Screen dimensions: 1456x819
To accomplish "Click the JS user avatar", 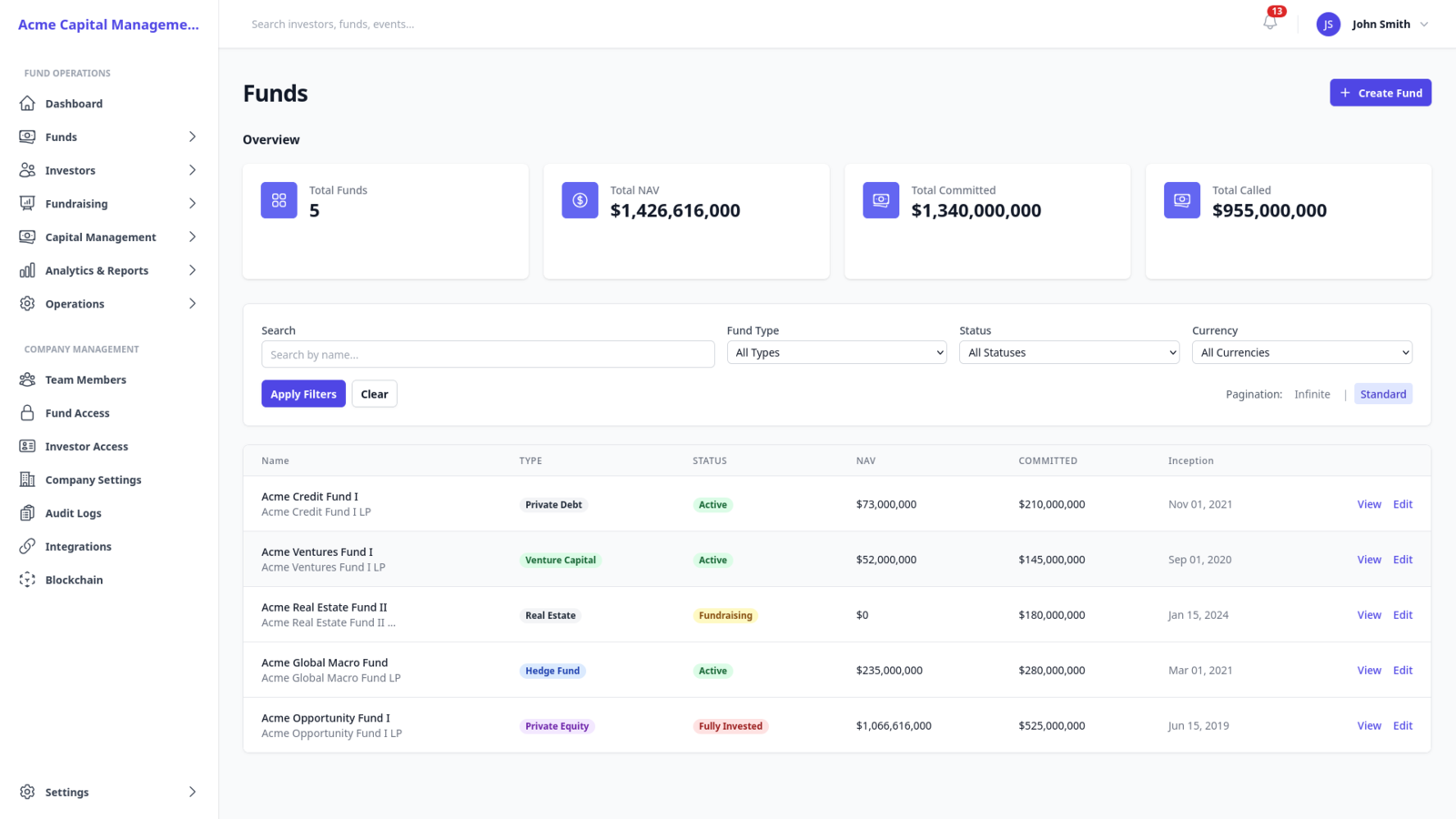I will point(1328,25).
